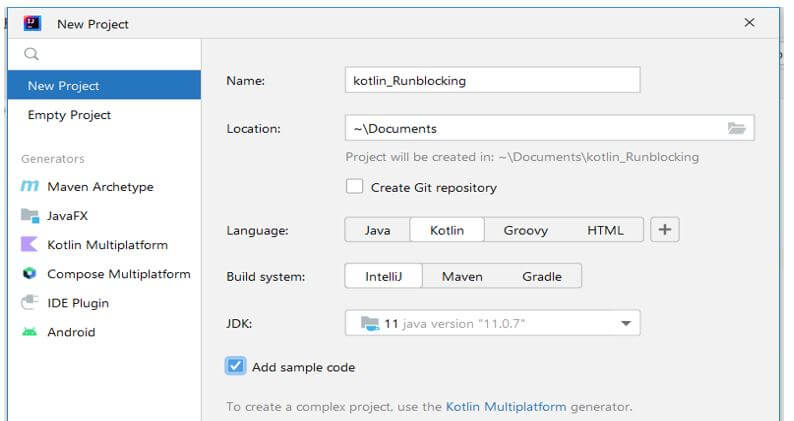Set build system to Gradle
The width and height of the screenshot is (794, 421).
(x=542, y=276)
